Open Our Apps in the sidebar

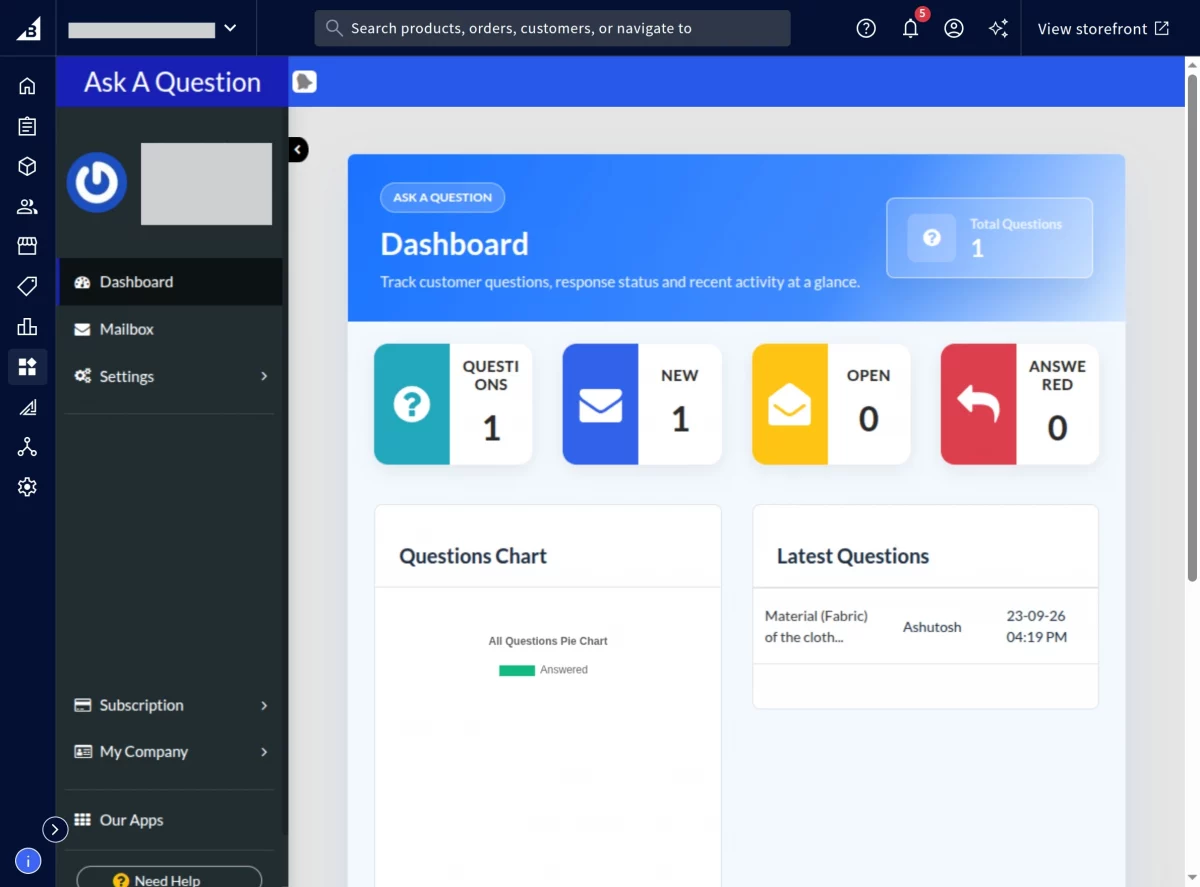click(x=170, y=820)
